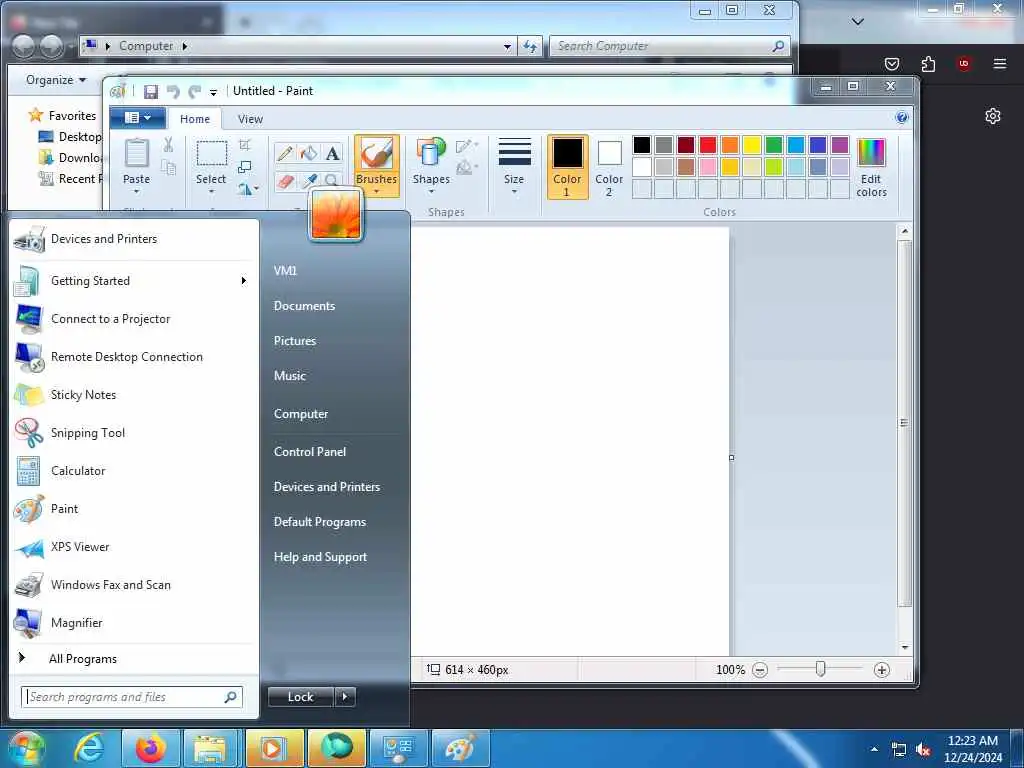
Task: Show hidden tray icons arrow
Action: pos(874,750)
